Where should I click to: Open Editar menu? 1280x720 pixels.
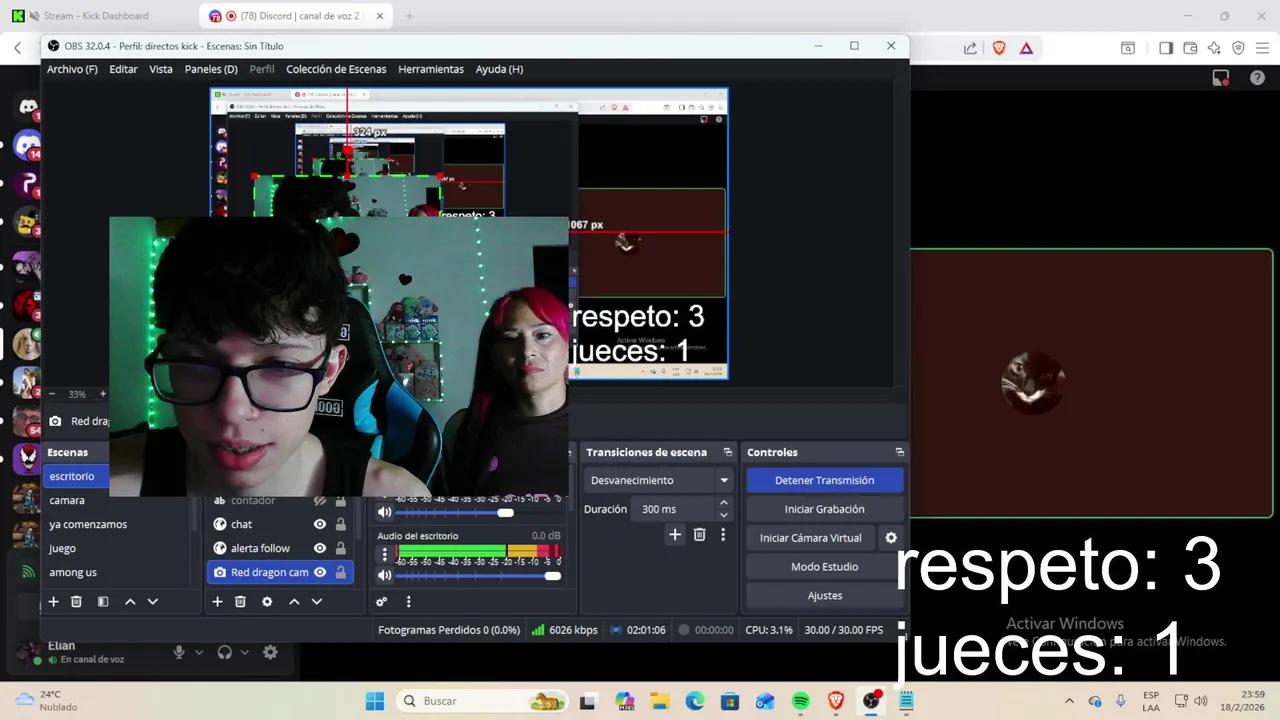[123, 69]
